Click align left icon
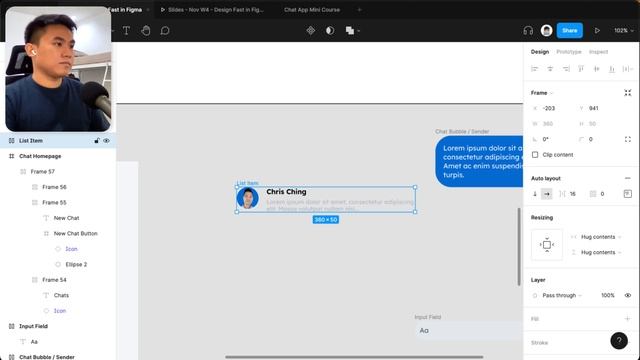 (x=534, y=69)
